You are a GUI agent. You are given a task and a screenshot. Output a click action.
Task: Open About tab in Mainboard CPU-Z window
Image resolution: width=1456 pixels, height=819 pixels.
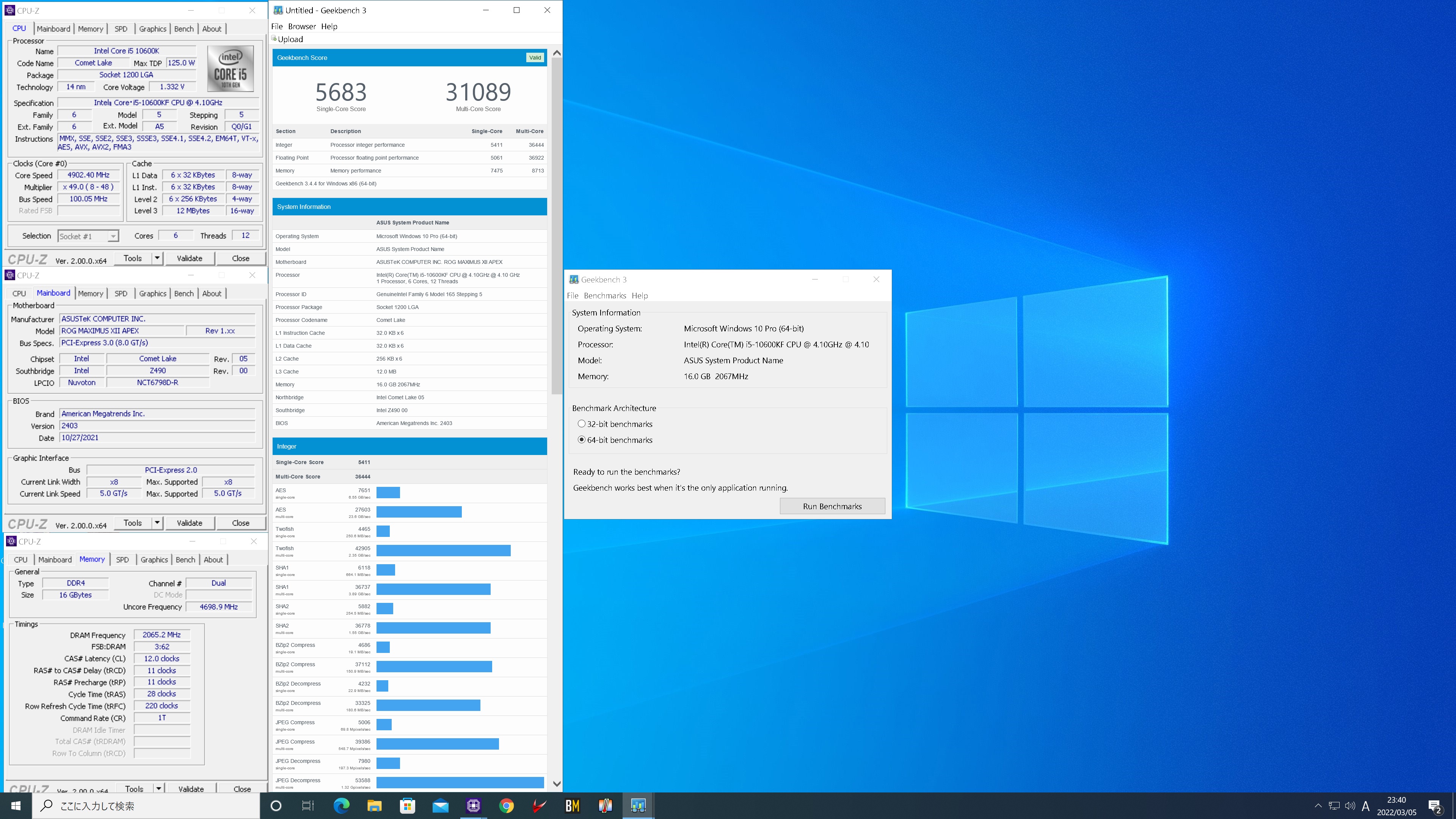coord(212,293)
